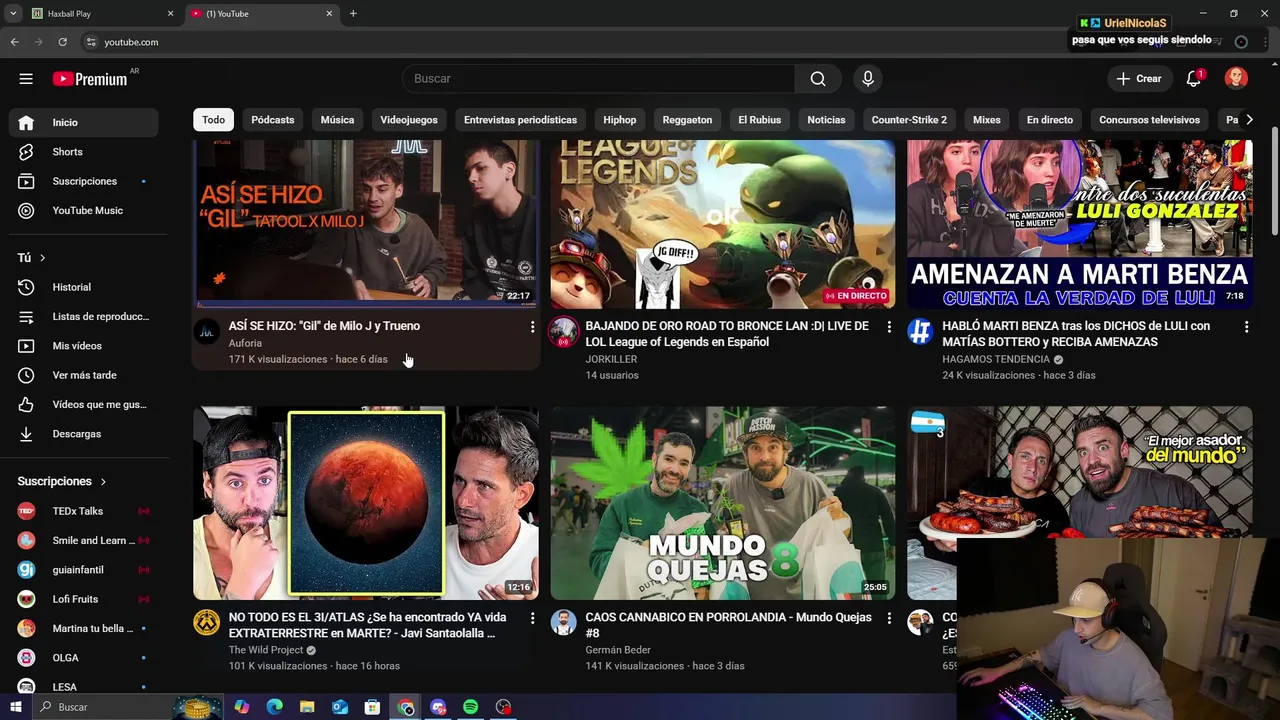The height and width of the screenshot is (720, 1280).
Task: Open File Explorer from the taskbar
Action: (307, 707)
